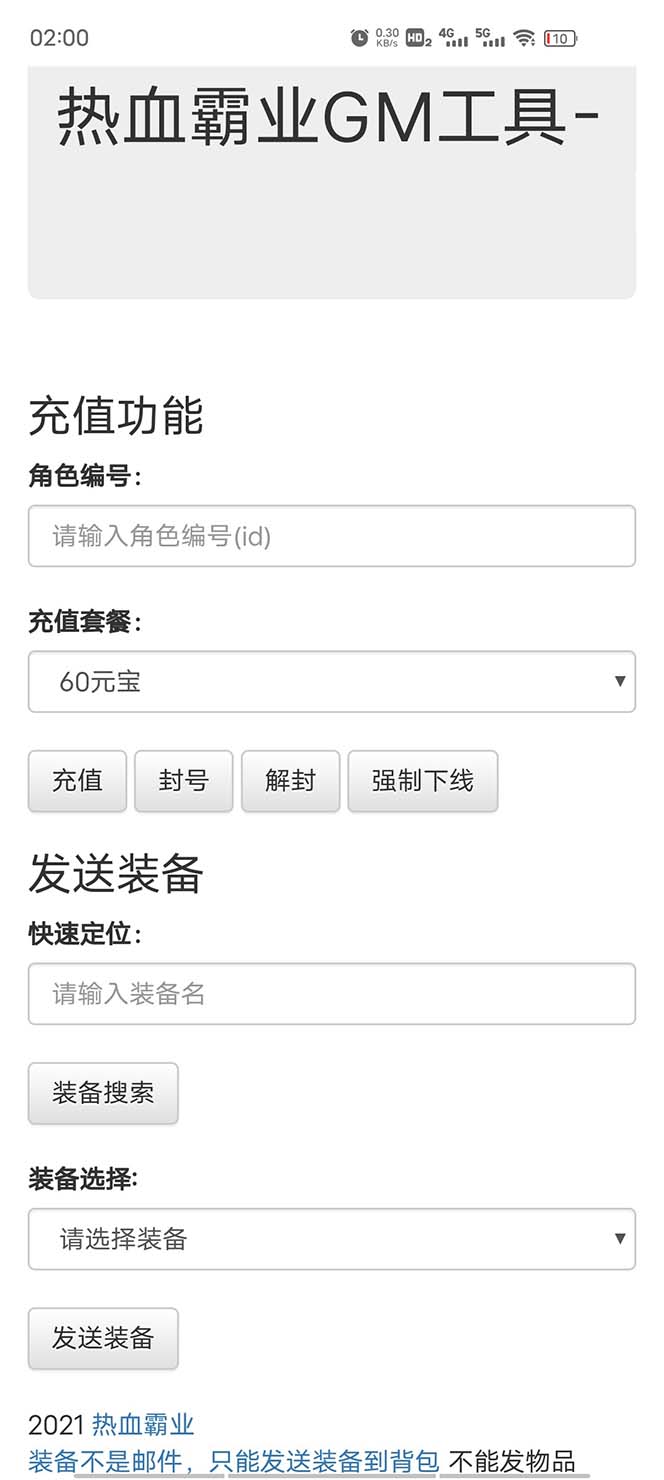Viewport: 664px width, 1480px height.
Task: Tap the 请输入装备名 input field
Action: 332,993
